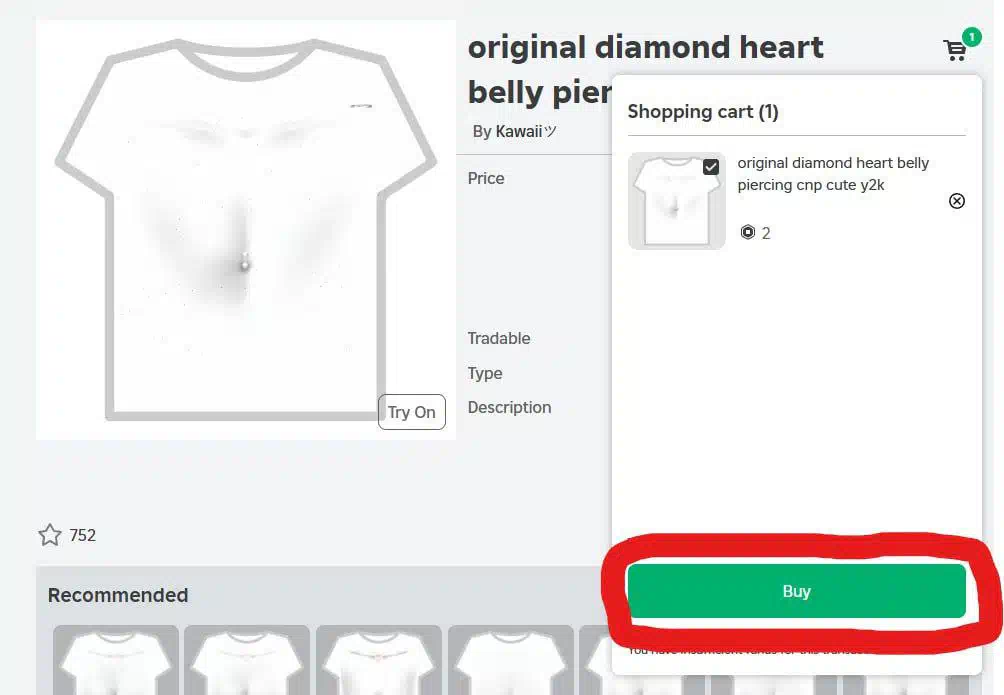Uncheck the cart item selection checkbox
The image size is (1004, 695).
pos(711,167)
